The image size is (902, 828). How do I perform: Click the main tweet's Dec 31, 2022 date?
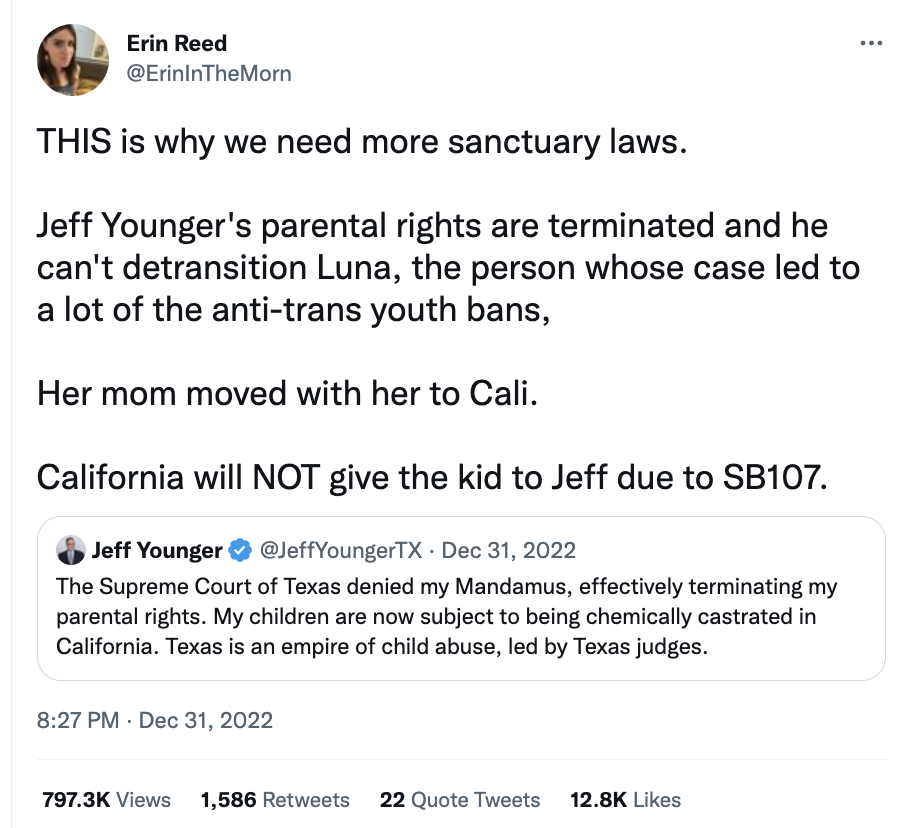click(x=206, y=720)
